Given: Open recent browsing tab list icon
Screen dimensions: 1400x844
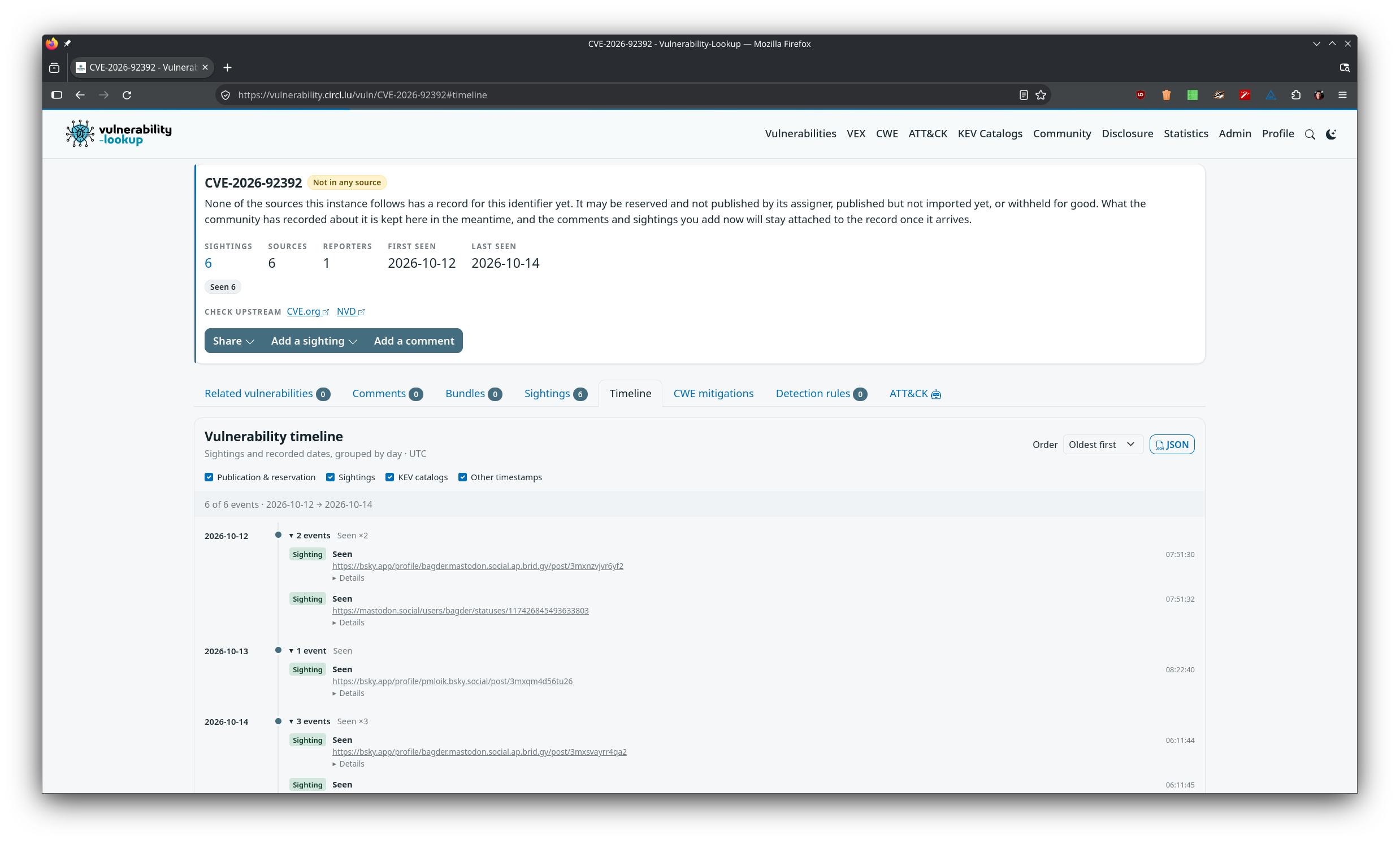Looking at the screenshot, I should pos(55,68).
